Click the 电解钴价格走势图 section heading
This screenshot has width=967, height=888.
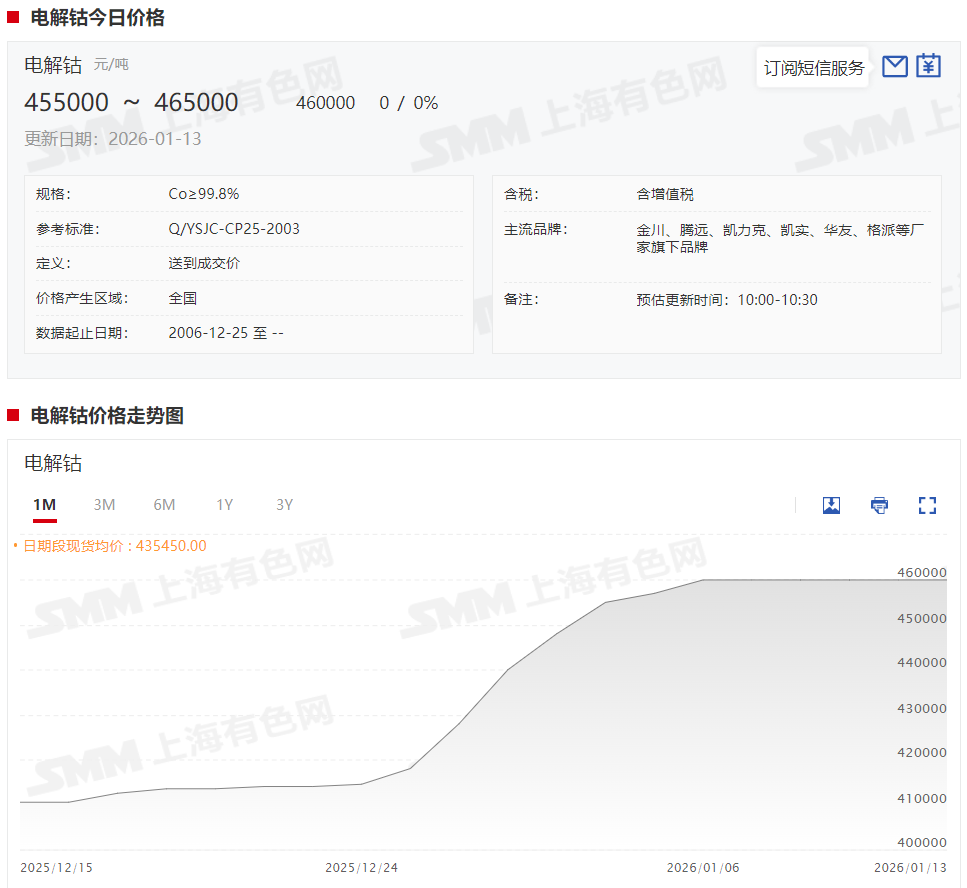click(107, 416)
